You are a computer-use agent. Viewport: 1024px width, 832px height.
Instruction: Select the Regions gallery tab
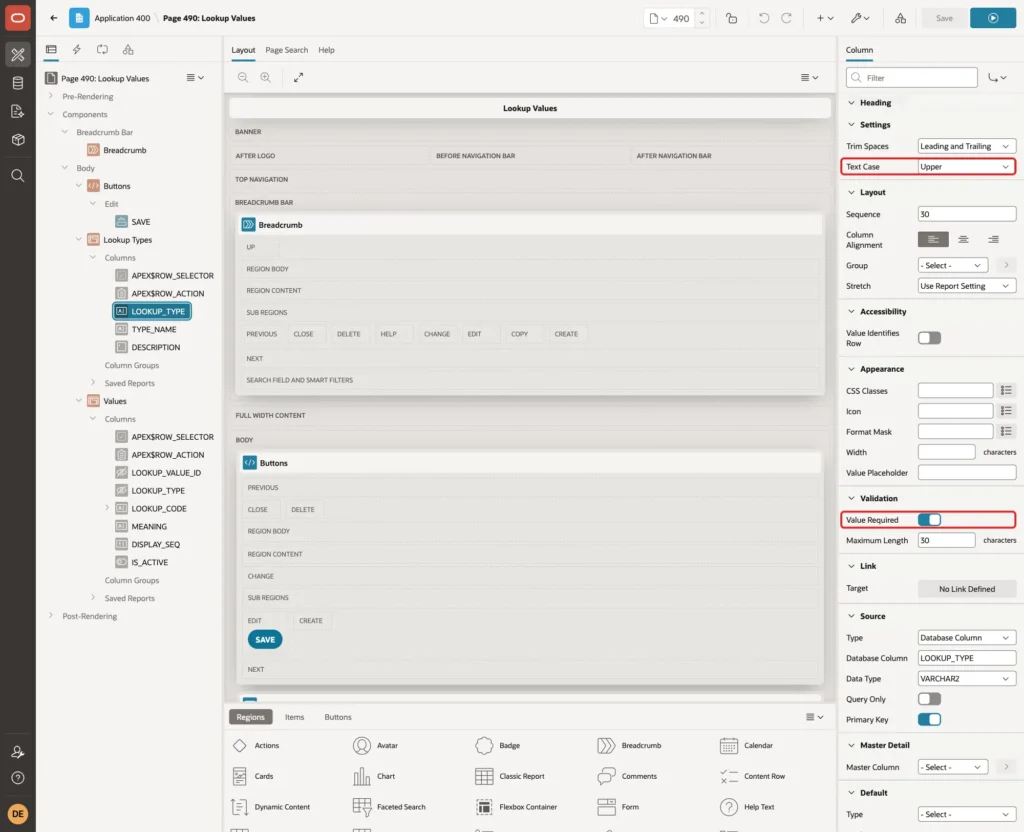pyautogui.click(x=251, y=717)
